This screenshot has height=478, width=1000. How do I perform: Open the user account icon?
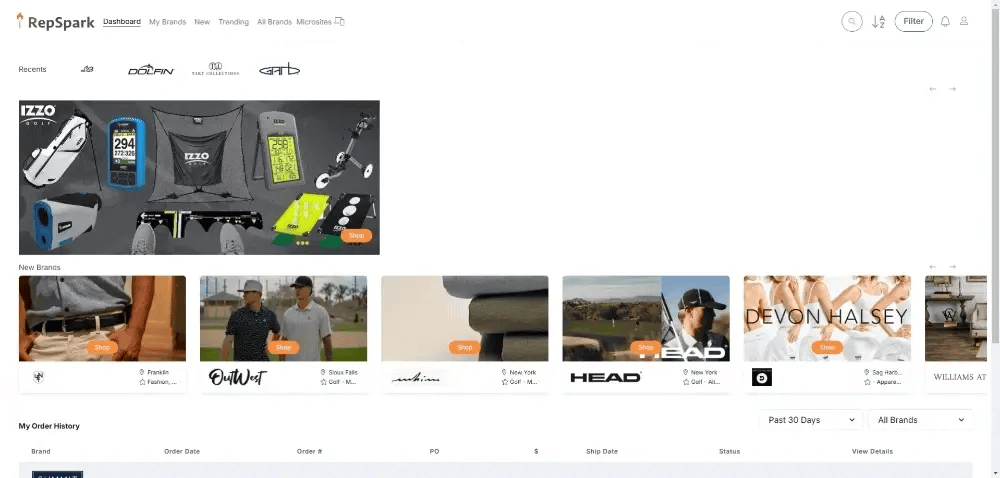pos(964,21)
